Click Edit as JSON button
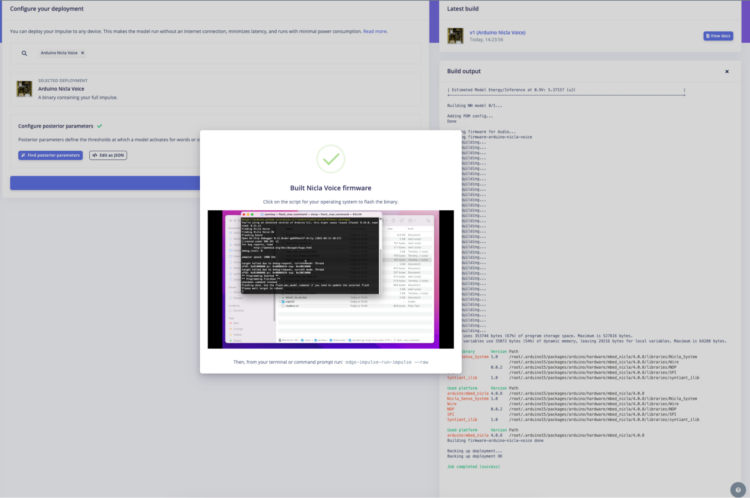750x498 pixels. (x=108, y=155)
